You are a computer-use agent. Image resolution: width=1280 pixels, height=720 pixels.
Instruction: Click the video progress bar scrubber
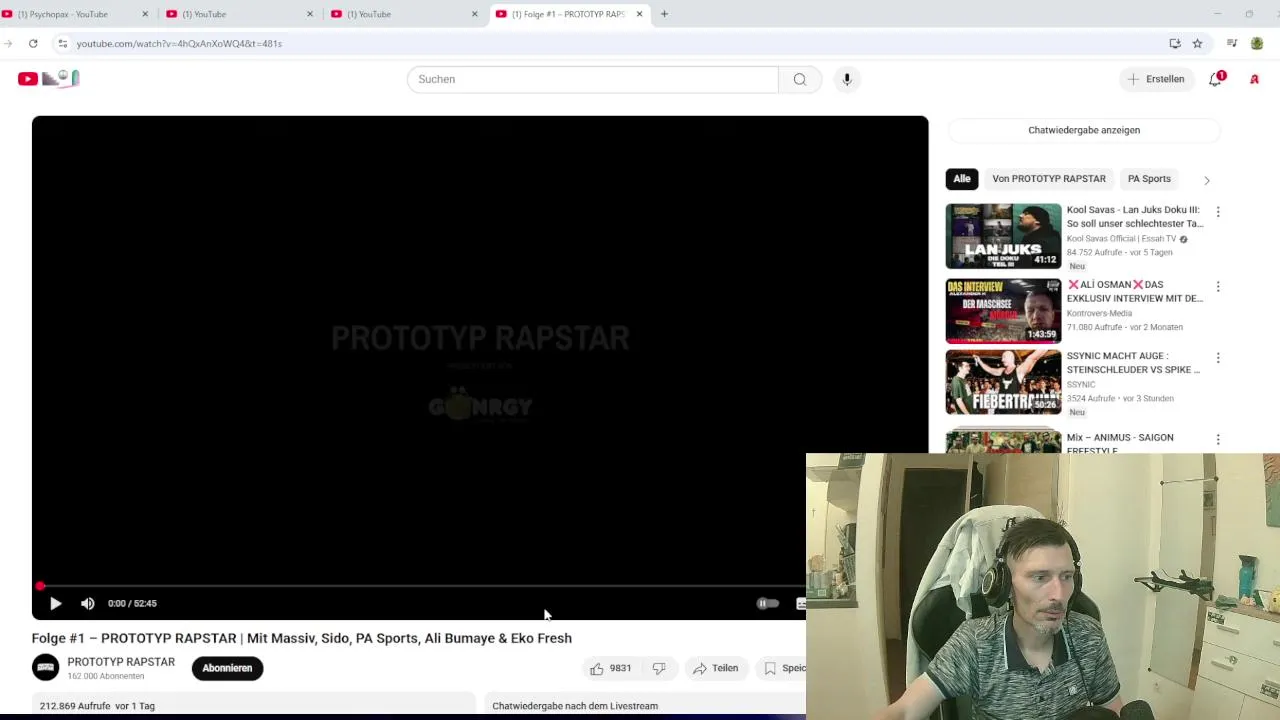pos(40,586)
